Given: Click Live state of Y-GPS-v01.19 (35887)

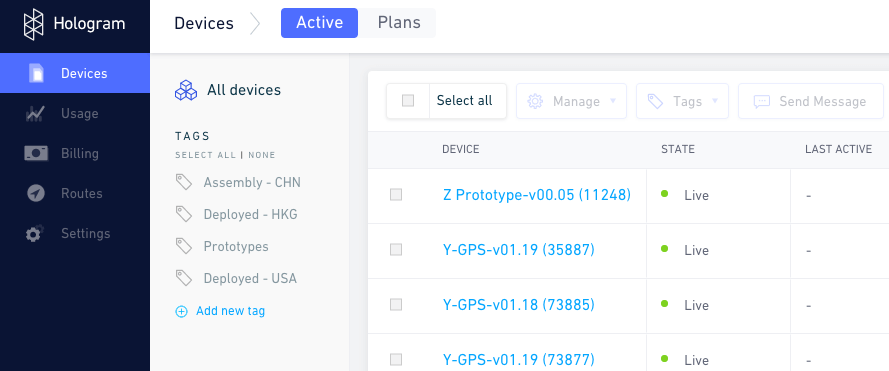Looking at the screenshot, I should (696, 250).
